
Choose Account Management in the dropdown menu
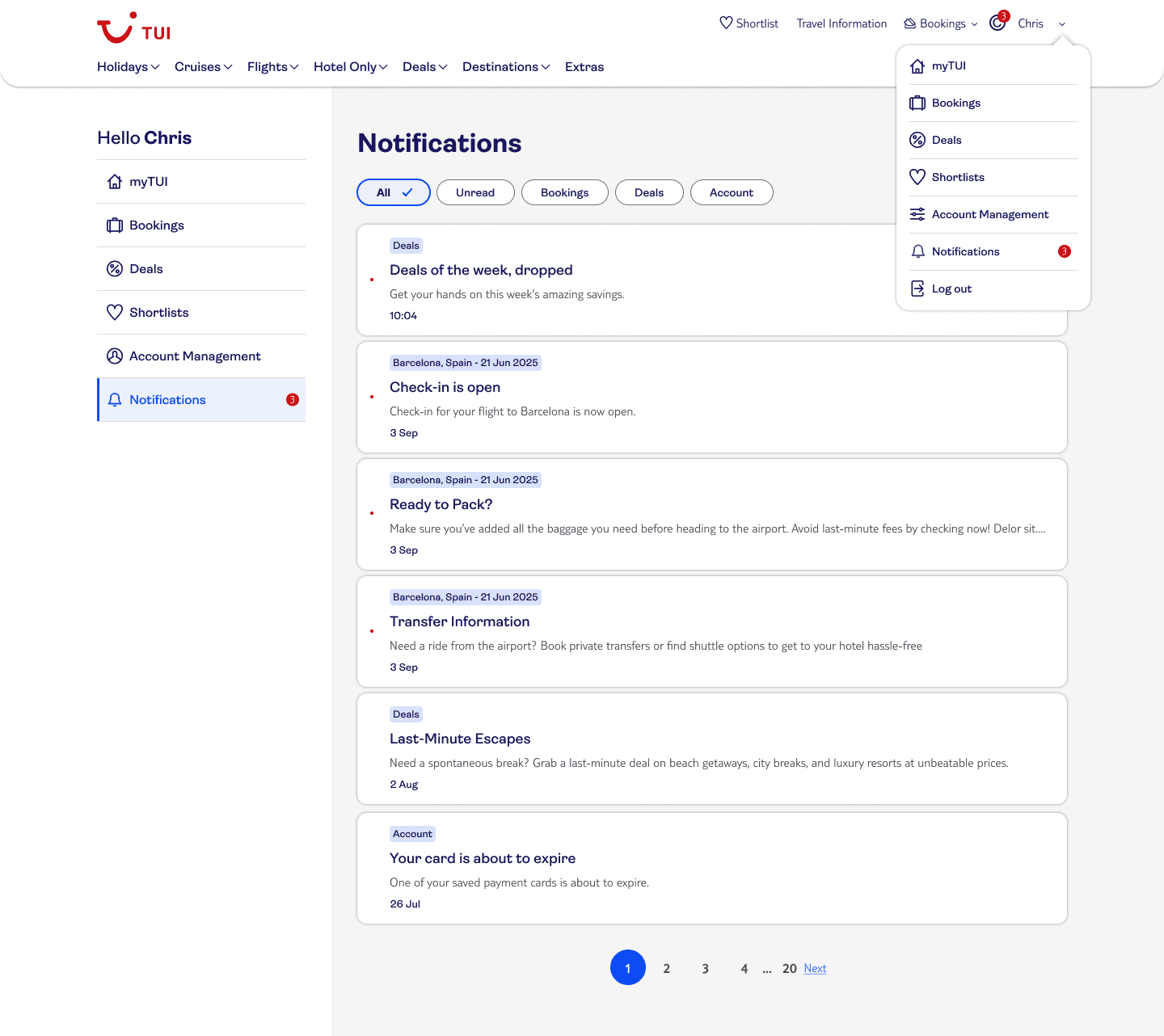point(993,215)
